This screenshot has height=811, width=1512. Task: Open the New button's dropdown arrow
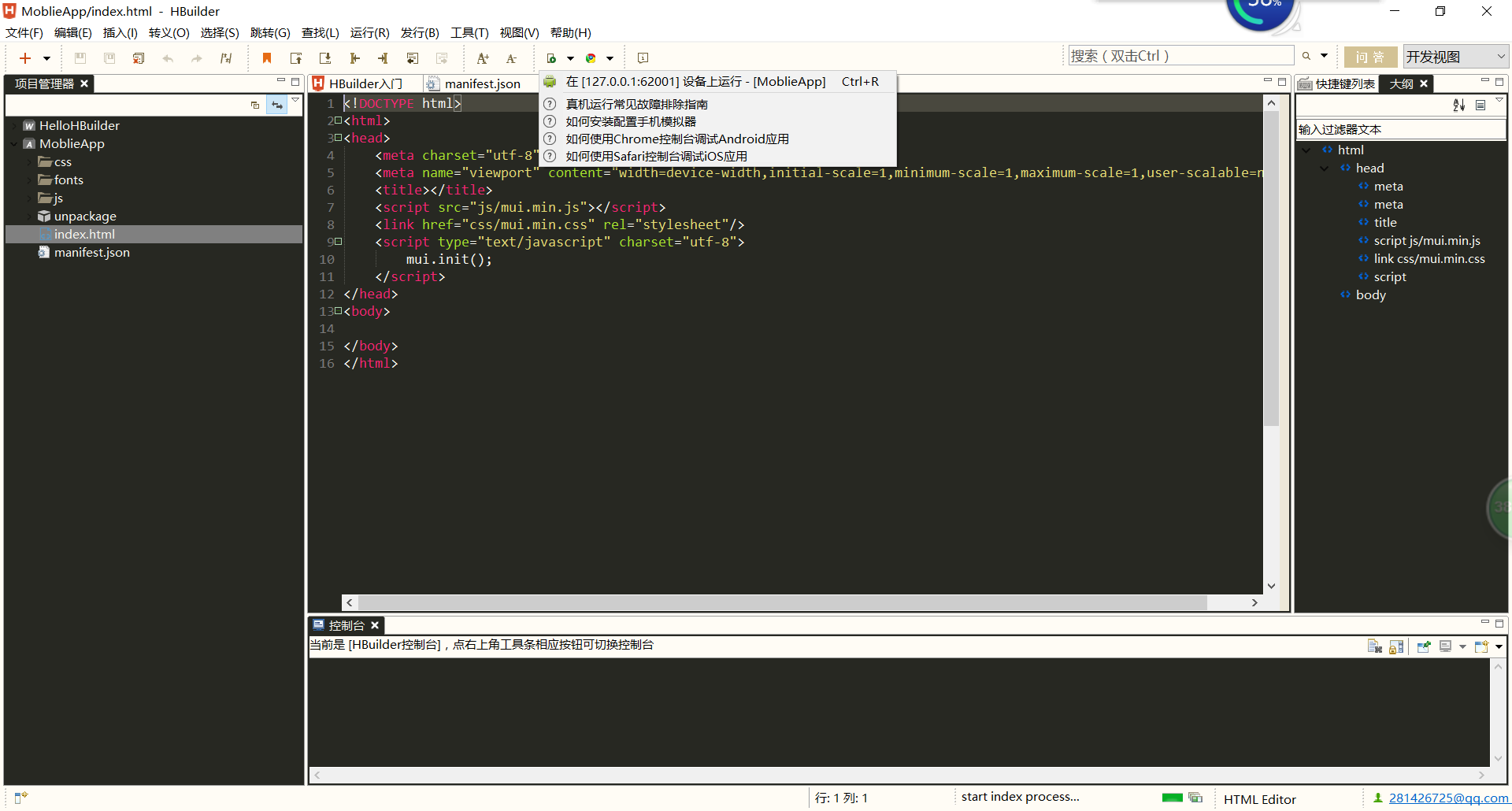click(x=46, y=58)
